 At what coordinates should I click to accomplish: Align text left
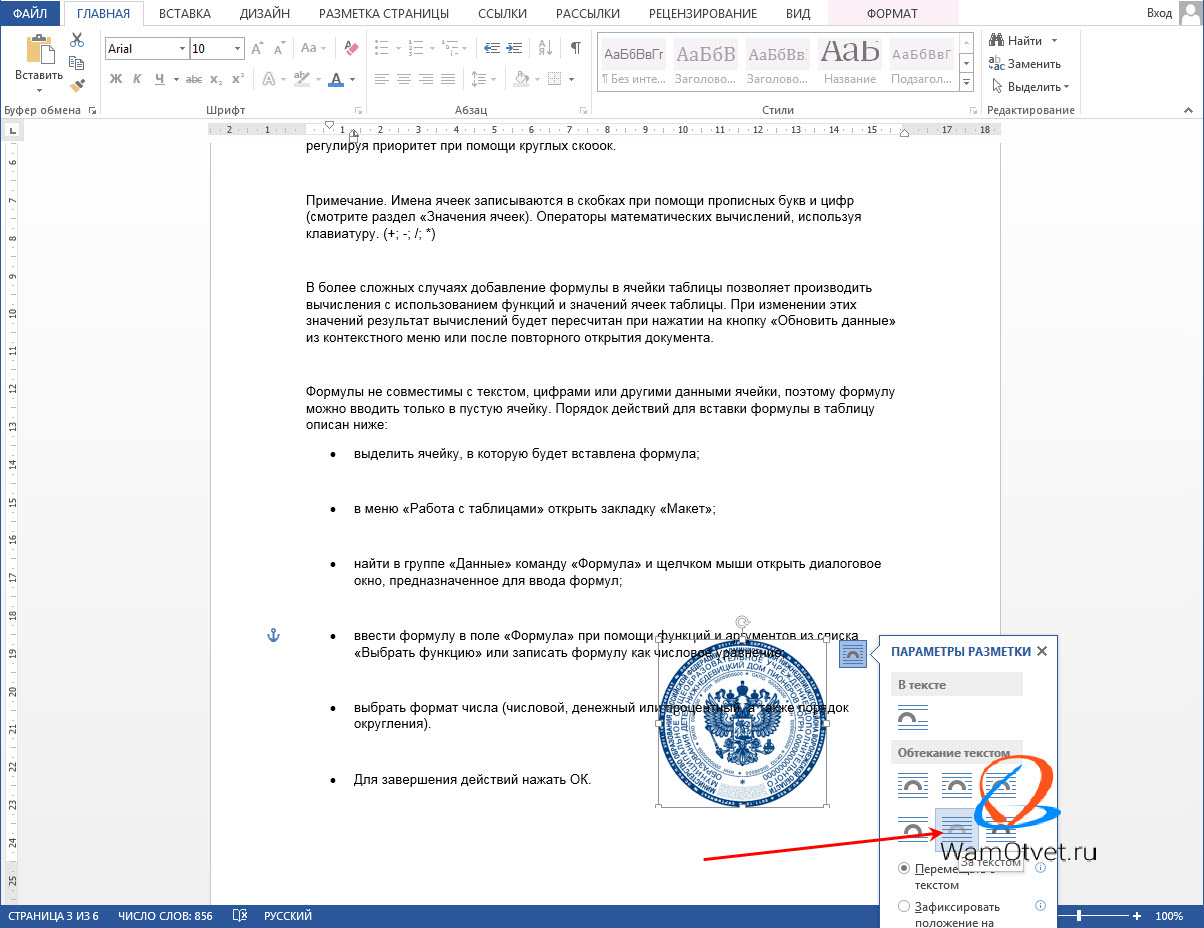pos(382,79)
